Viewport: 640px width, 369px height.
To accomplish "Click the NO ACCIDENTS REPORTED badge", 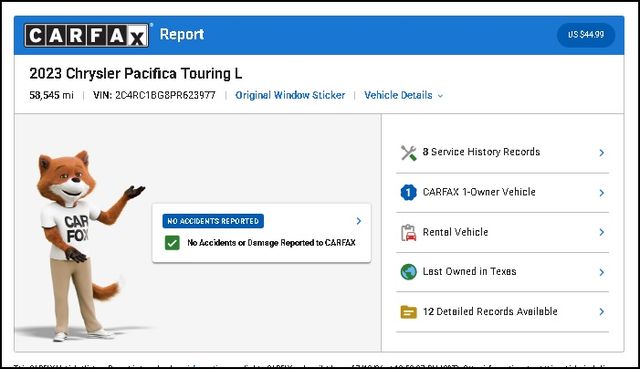I will (213, 221).
